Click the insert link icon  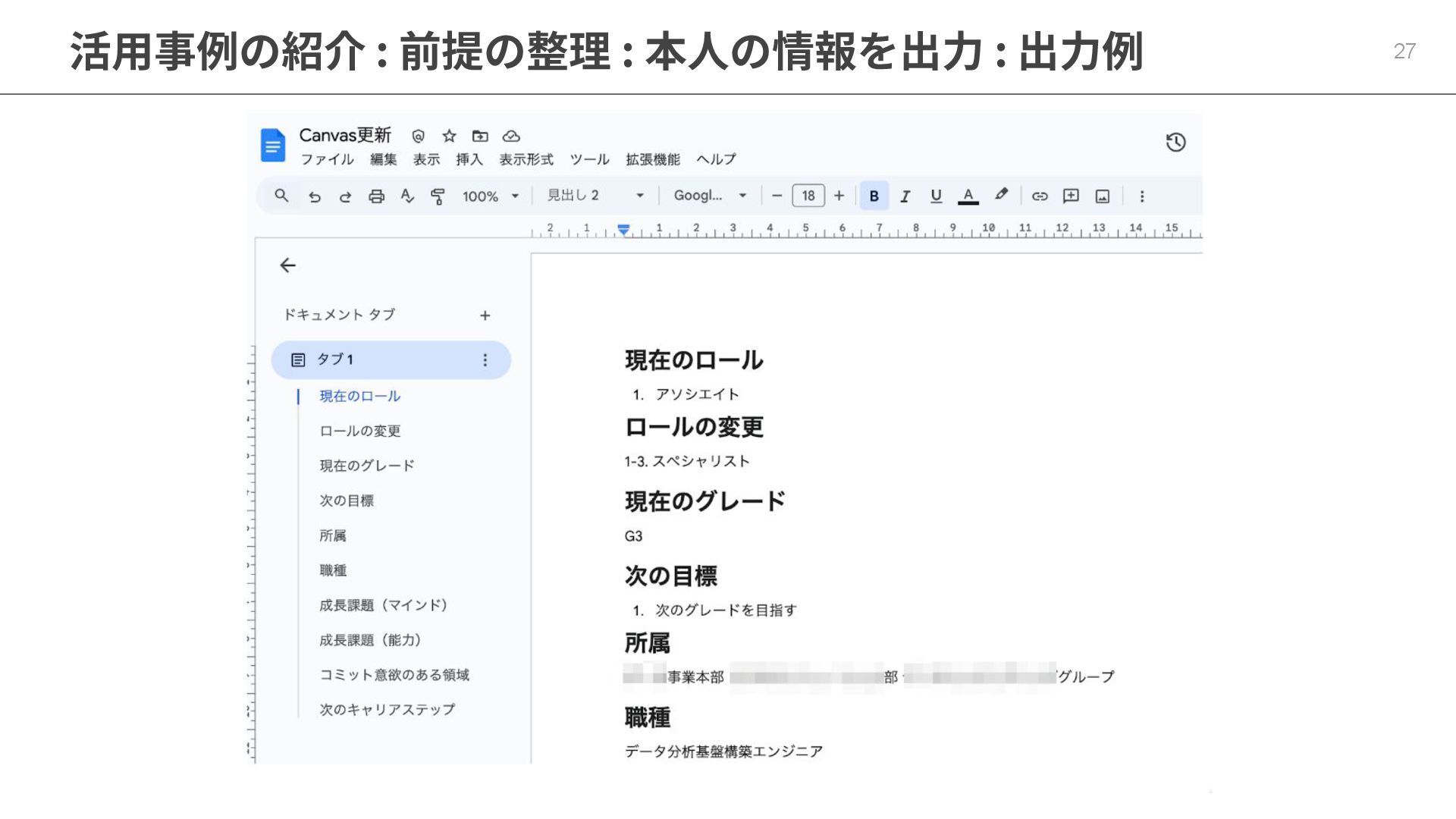click(x=1040, y=196)
